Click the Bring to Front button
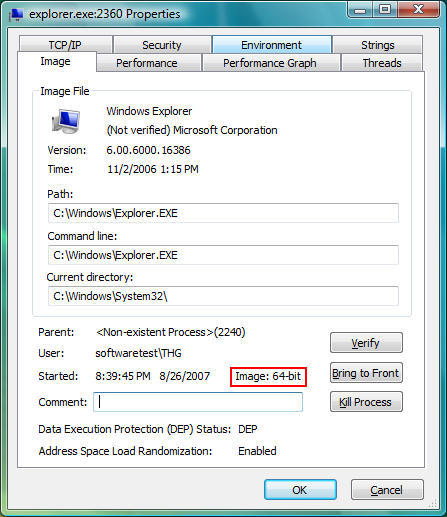Screen dimensions: 447x517 point(366,373)
